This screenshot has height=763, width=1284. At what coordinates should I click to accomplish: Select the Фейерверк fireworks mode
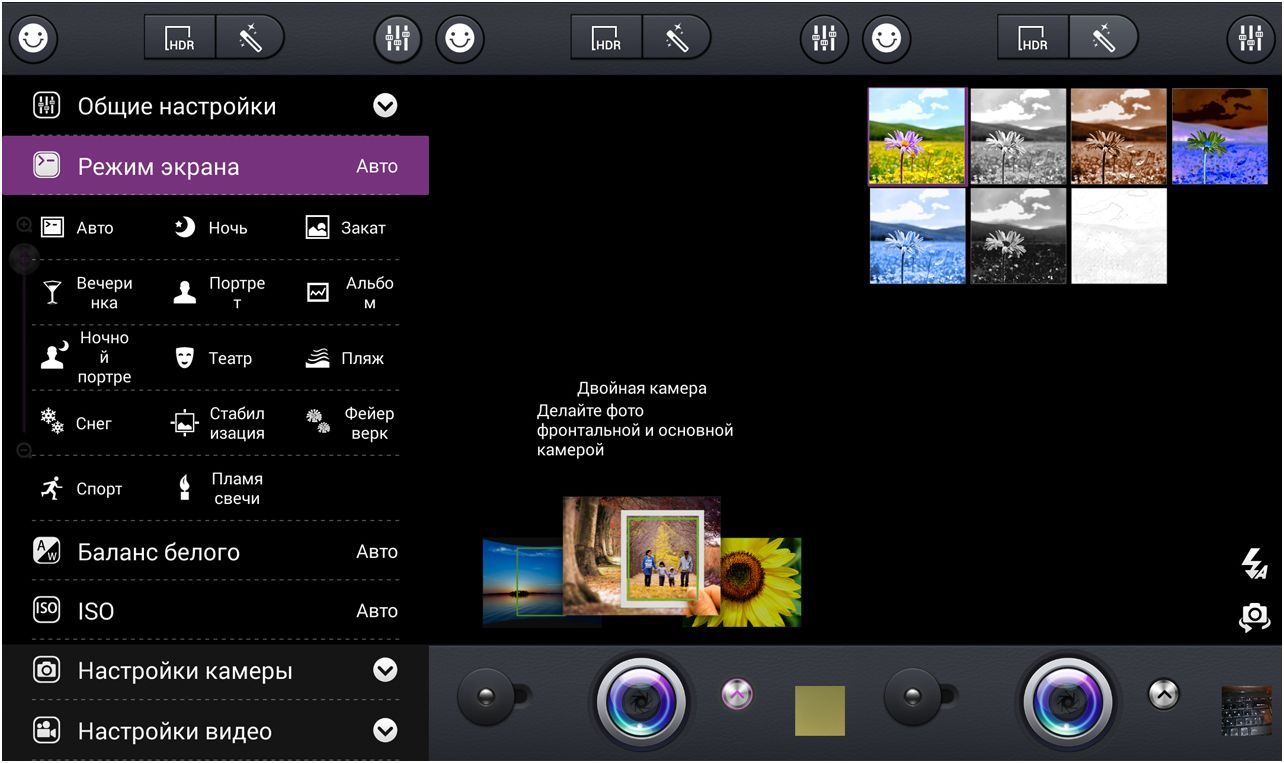tap(350, 423)
